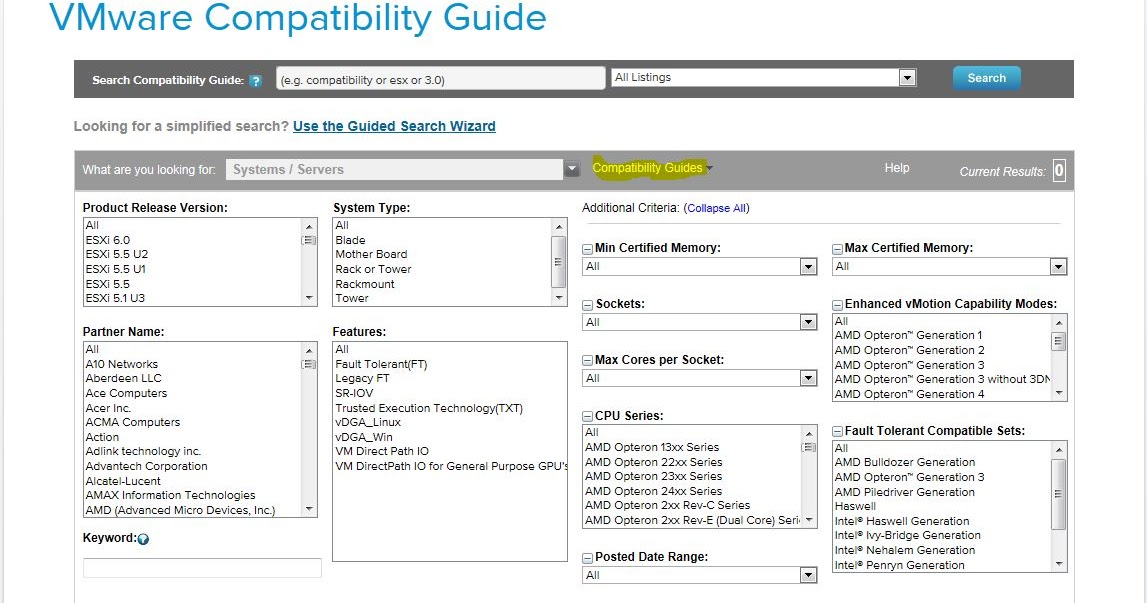Collapse the CPU Series section
Screen dimensions: 1147x603
tap(587, 415)
